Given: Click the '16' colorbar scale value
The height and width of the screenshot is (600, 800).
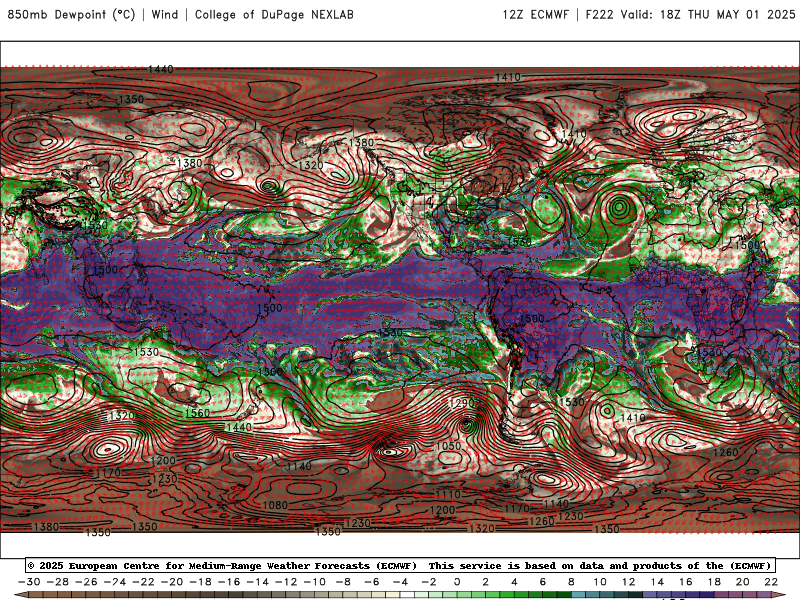Looking at the screenshot, I should [x=686, y=582].
